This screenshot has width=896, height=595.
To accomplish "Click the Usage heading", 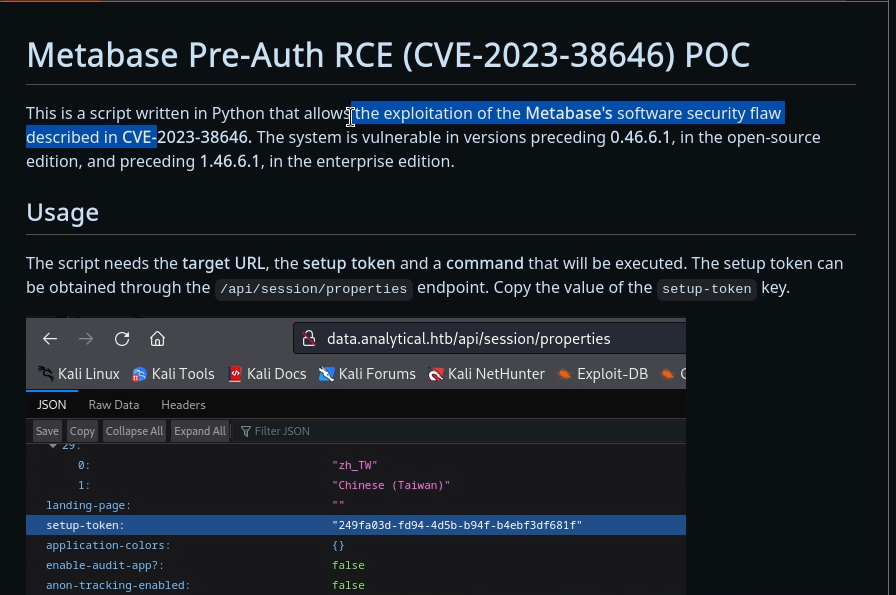I will coord(63,213).
